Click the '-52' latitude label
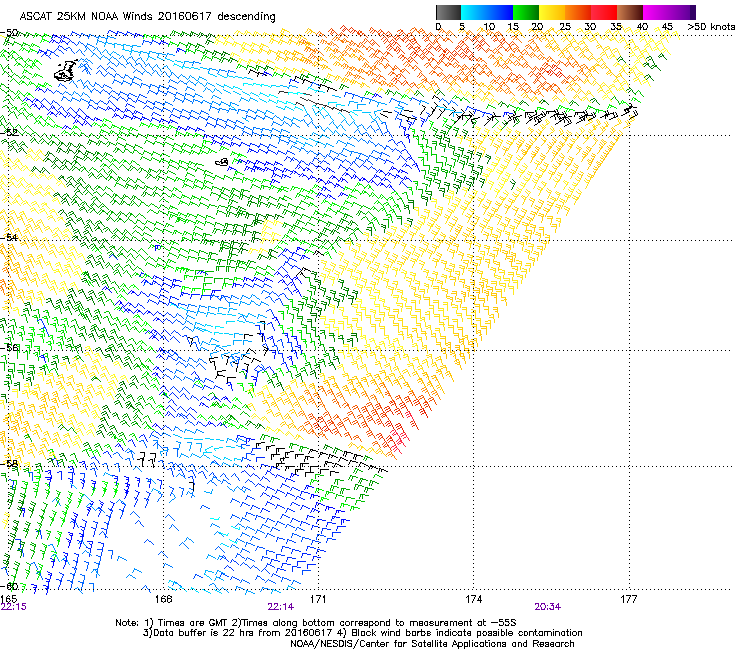This screenshot has width=740, height=650. (9, 133)
